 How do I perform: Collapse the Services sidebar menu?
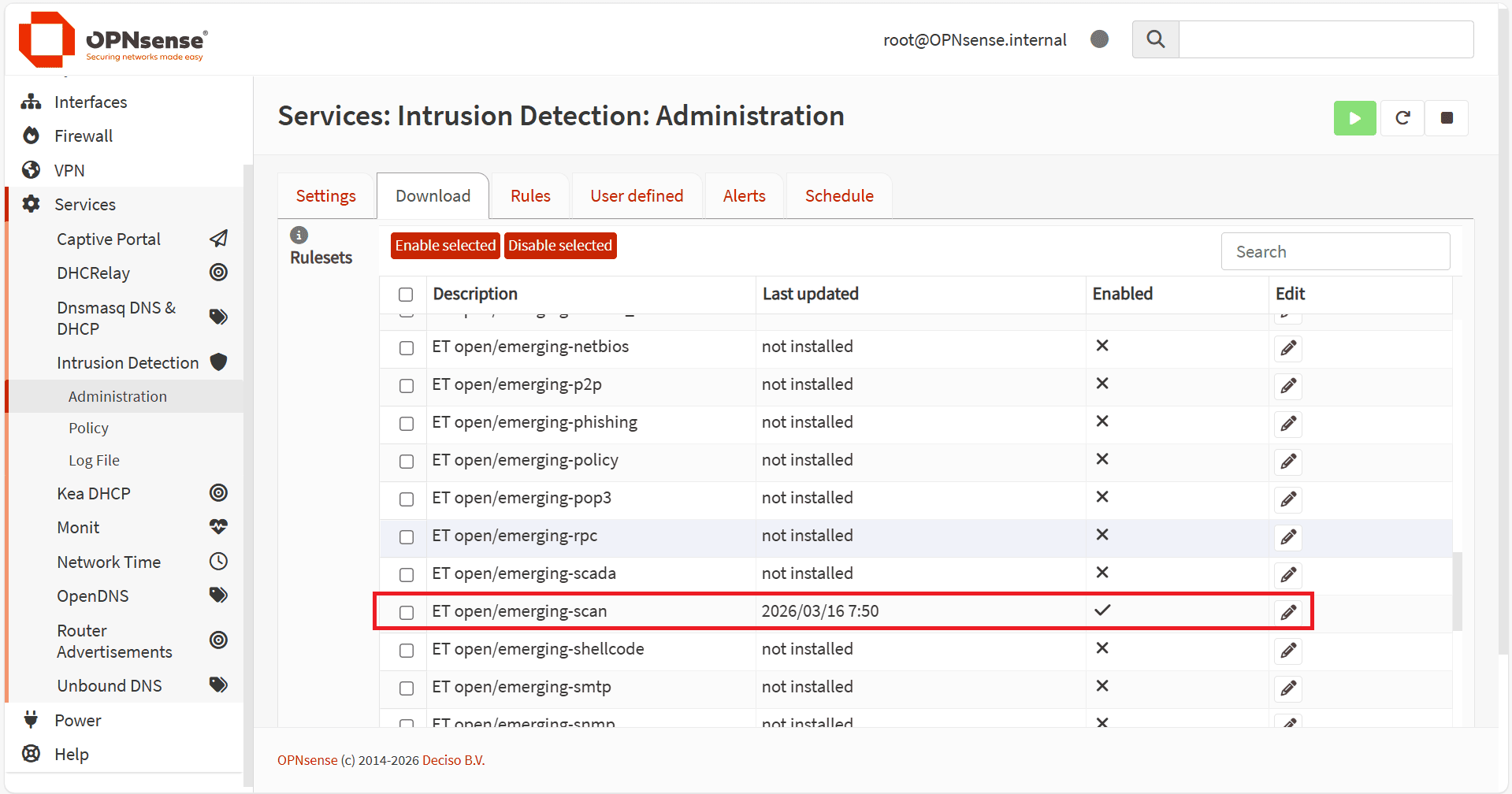point(85,205)
